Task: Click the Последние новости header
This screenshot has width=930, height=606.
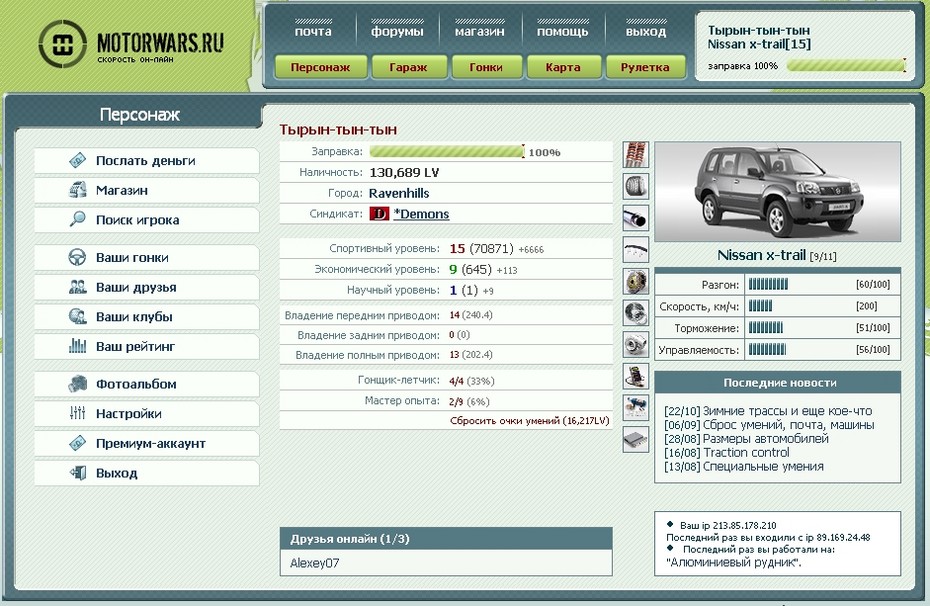Action: [778, 382]
